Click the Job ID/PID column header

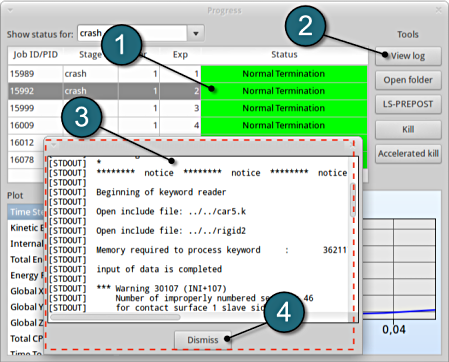[x=35, y=55]
